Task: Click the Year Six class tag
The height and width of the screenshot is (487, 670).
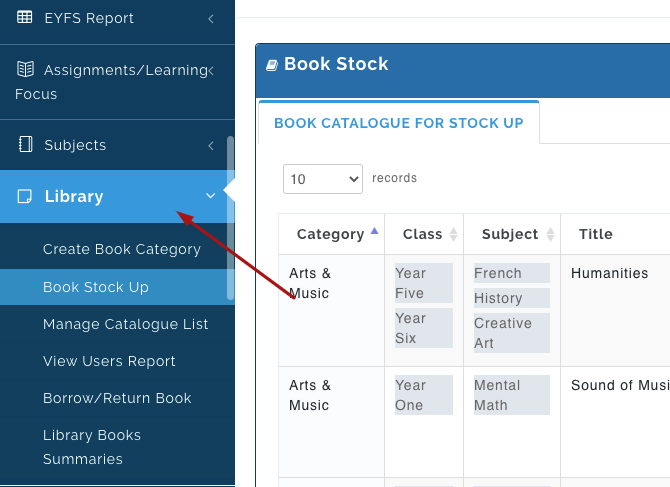Action: pos(423,328)
